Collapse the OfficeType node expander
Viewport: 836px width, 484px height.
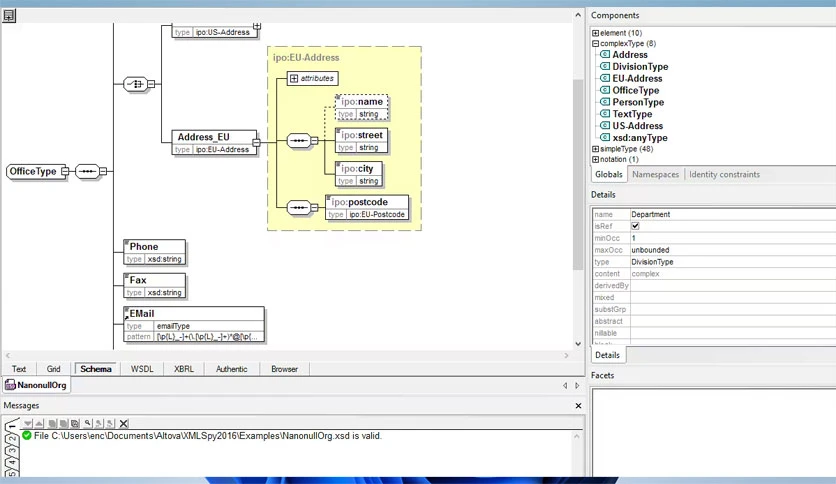[x=65, y=171]
